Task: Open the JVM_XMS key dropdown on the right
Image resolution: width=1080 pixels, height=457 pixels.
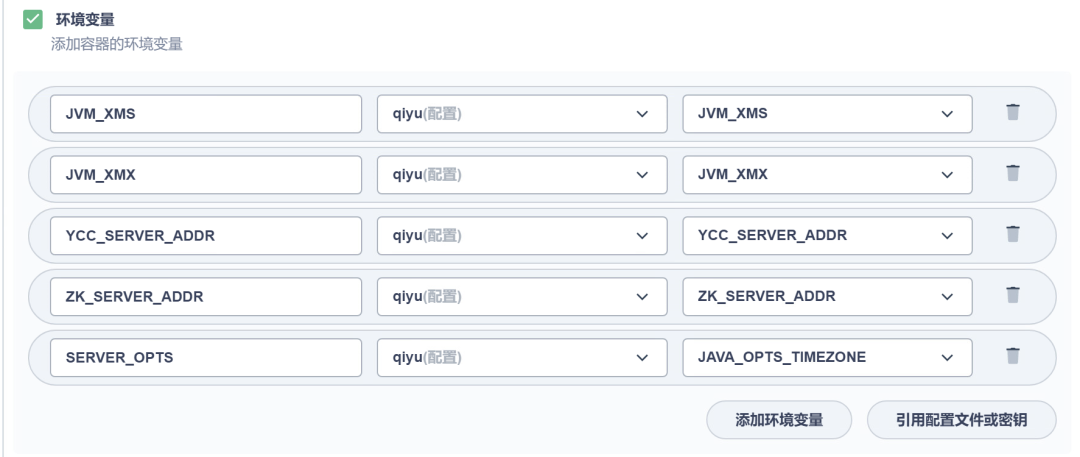Action: point(827,114)
